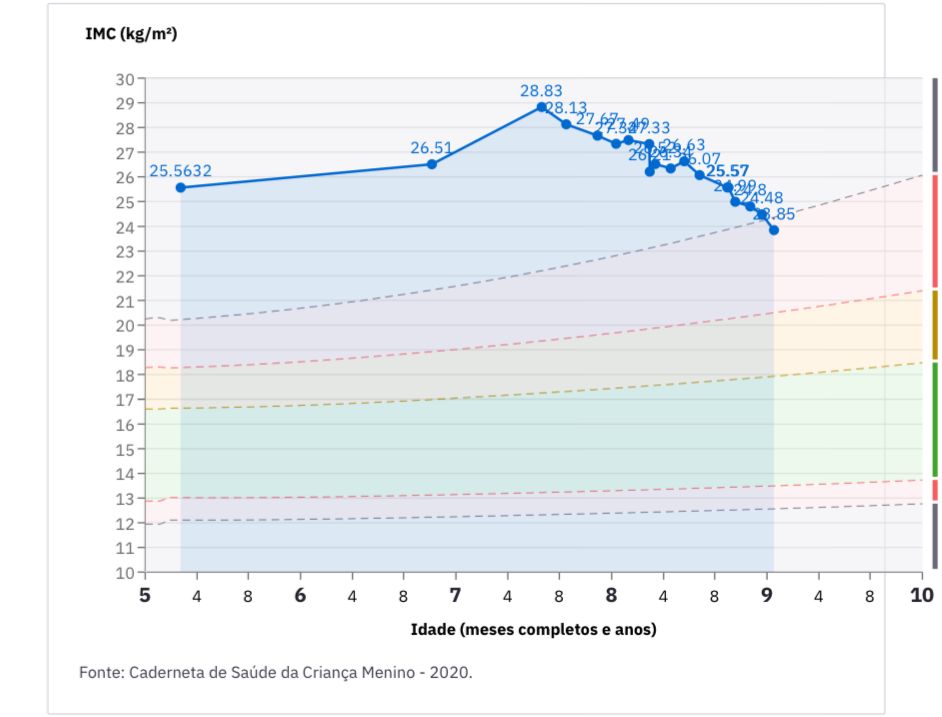Image resolution: width=942 pixels, height=717 pixels.
Task: Click the final data point on the line
Action: 773,230
